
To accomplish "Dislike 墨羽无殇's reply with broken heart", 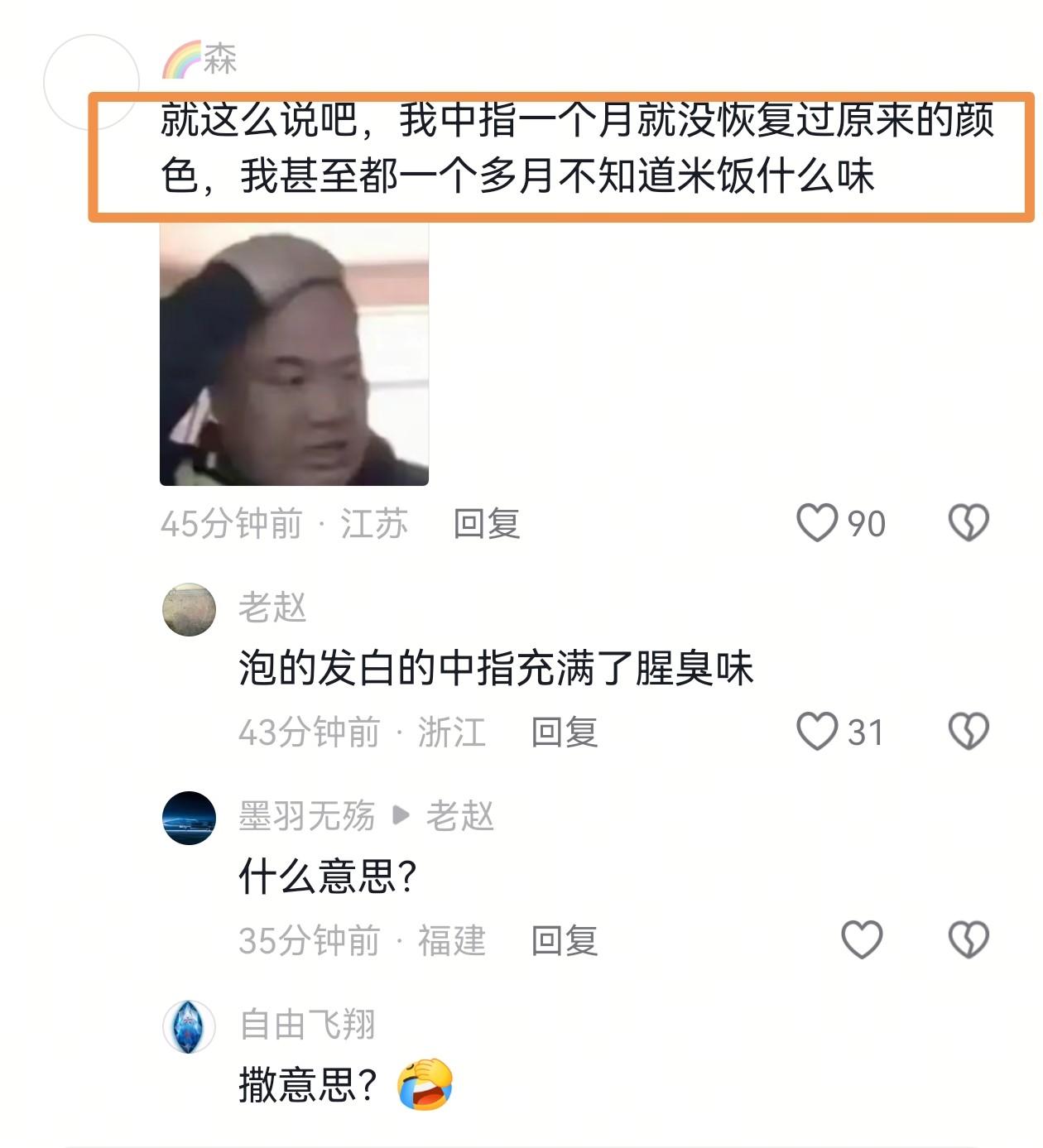I will click(968, 940).
